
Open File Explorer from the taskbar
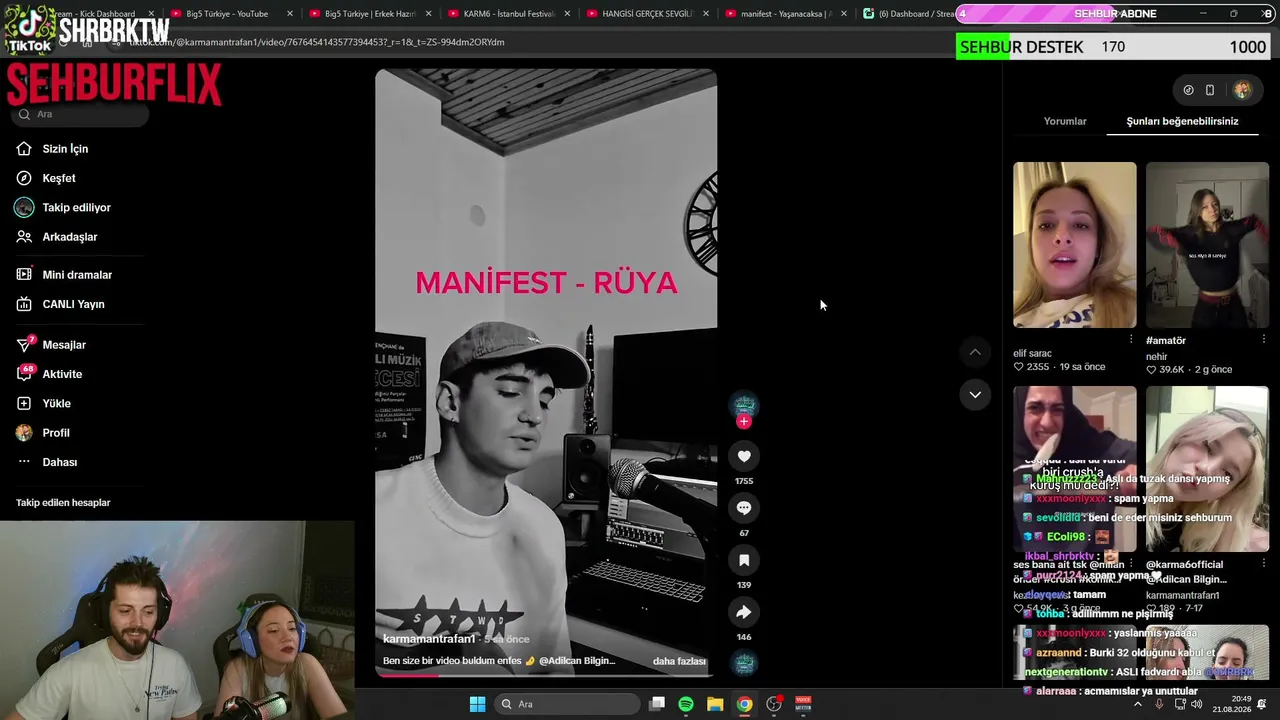715,704
